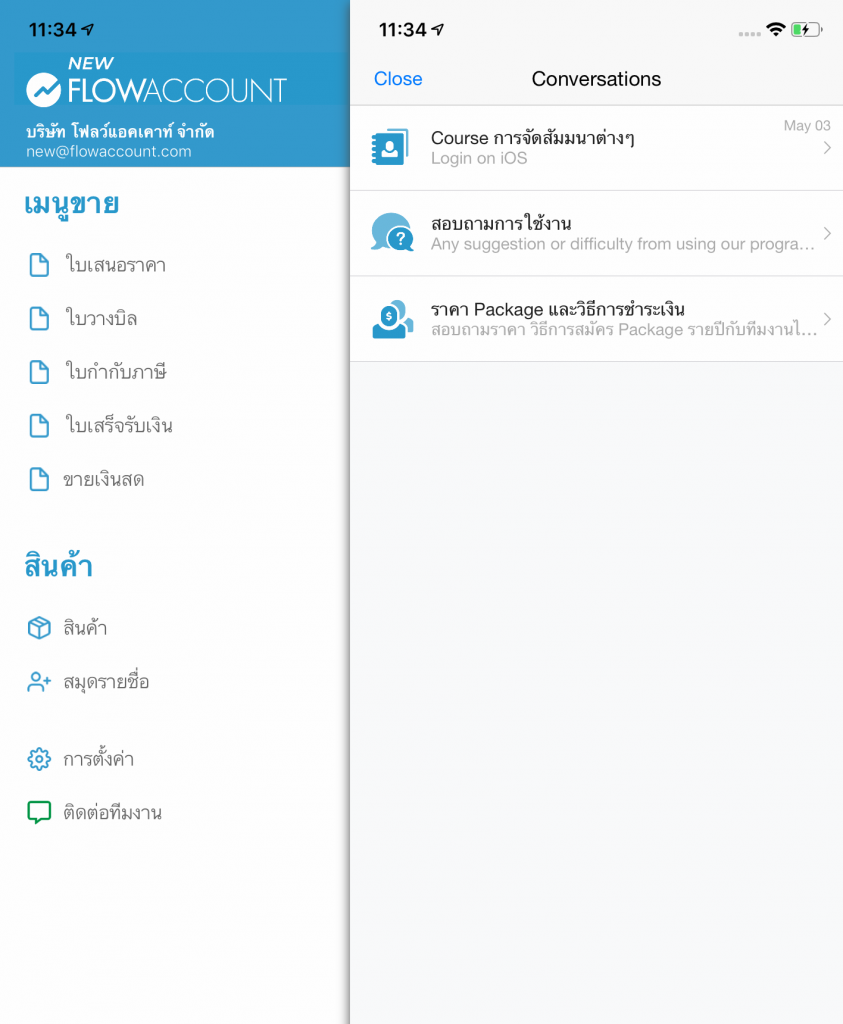Expand the Course conversation chevron
Image resolution: width=843 pixels, height=1024 pixels.
827,149
